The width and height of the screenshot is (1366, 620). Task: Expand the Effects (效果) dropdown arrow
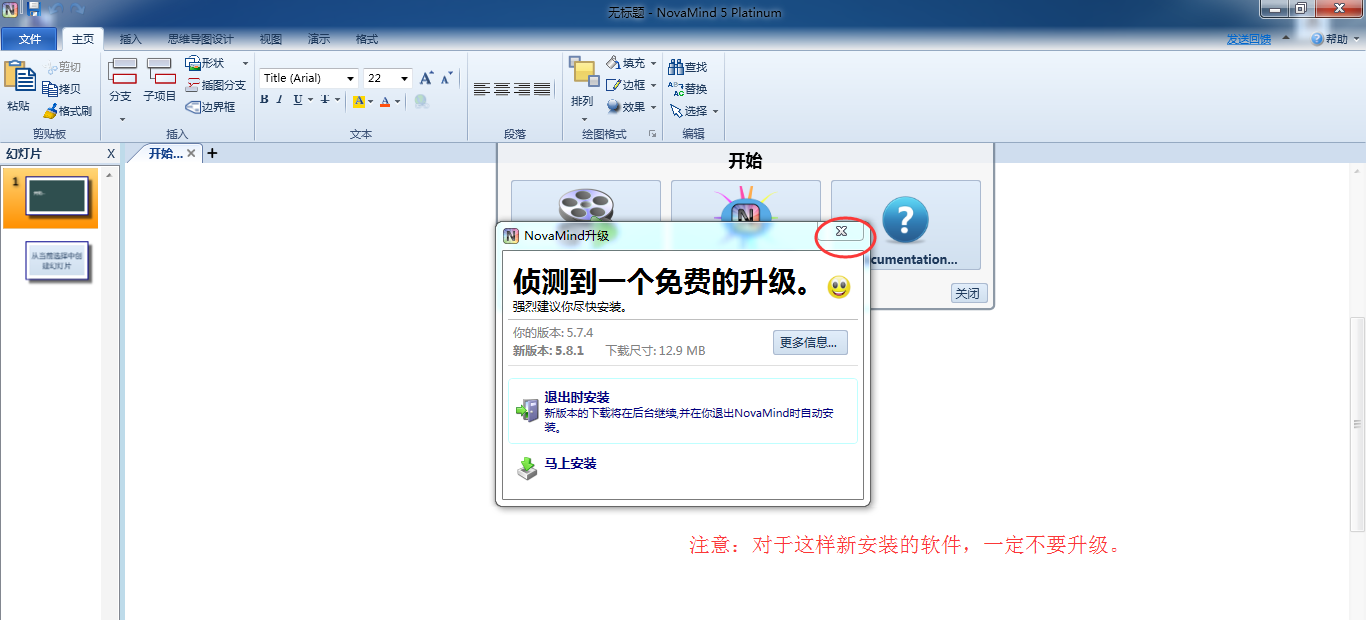click(653, 107)
